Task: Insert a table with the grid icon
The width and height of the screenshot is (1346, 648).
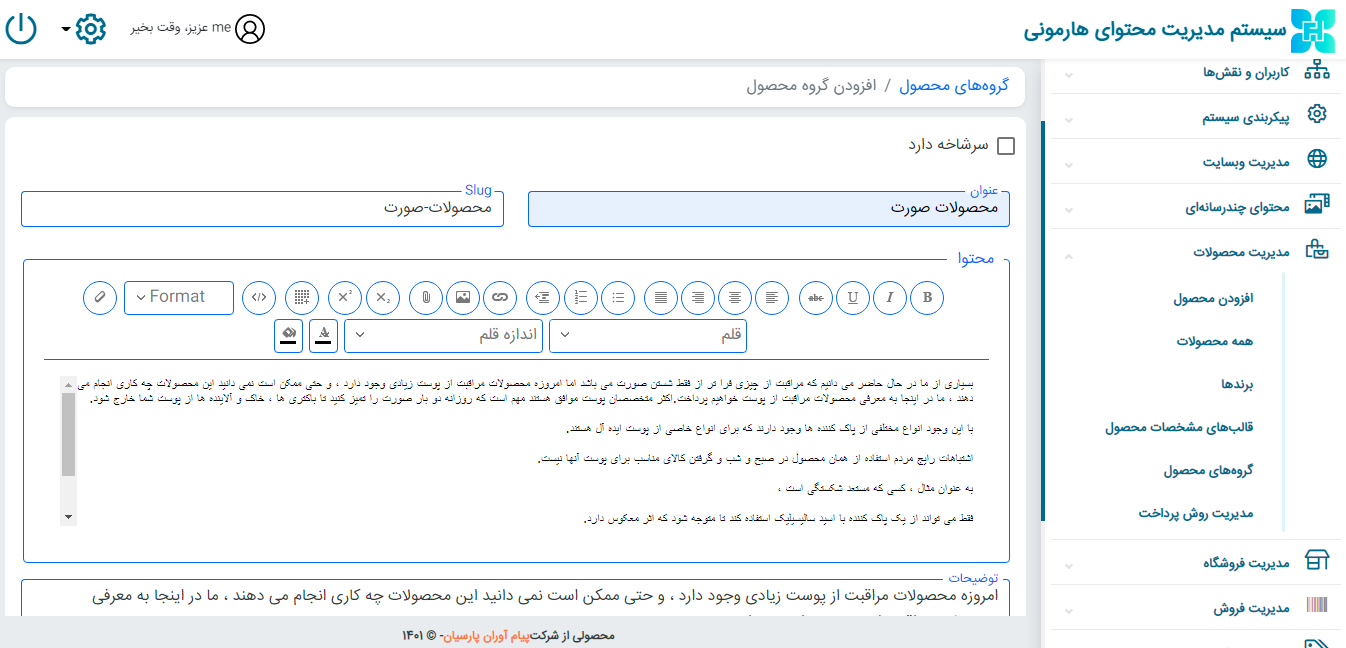Action: [301, 297]
